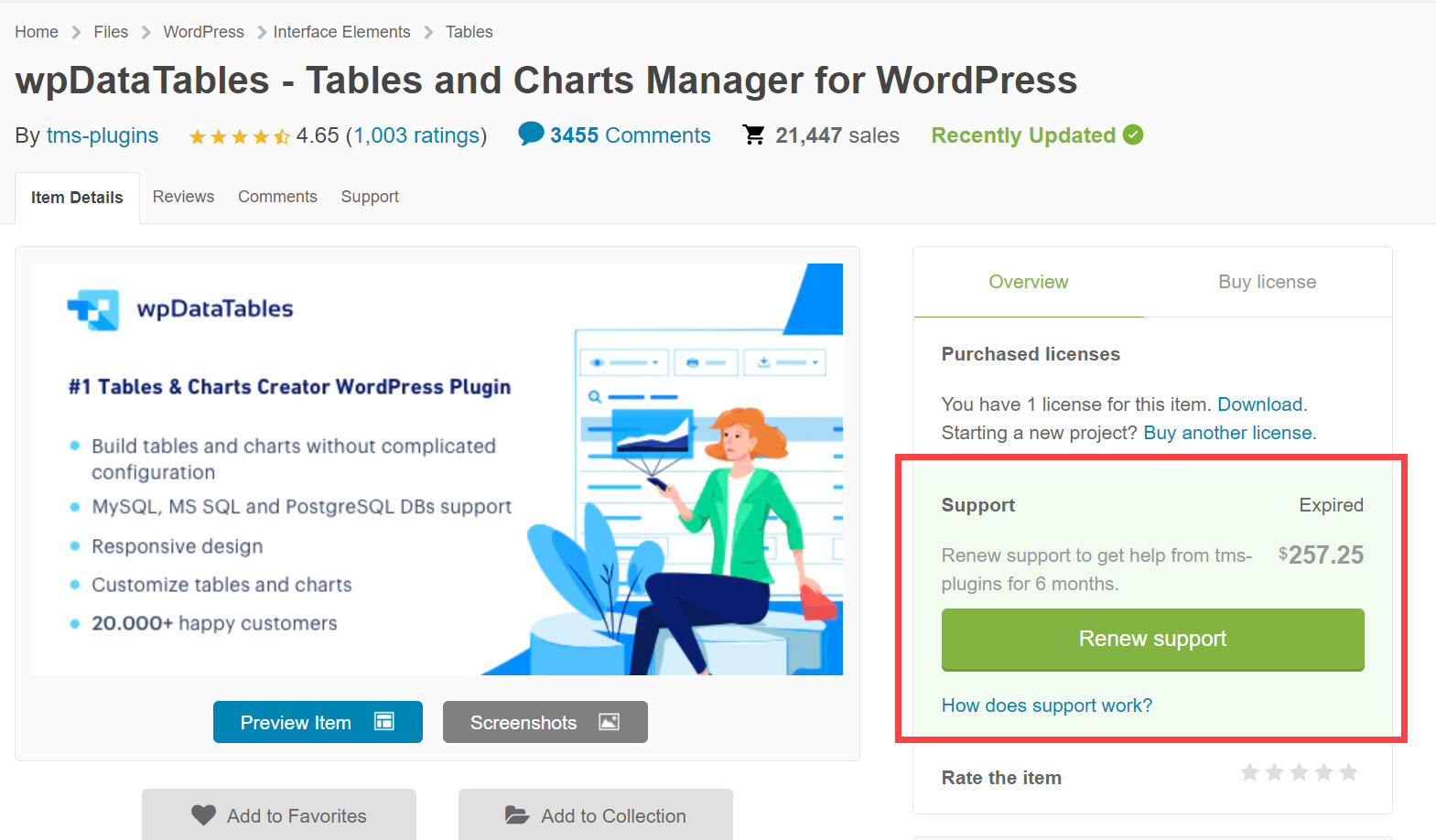Click the chevron after Home breadcrumb
Viewport: 1436px width, 840px height.
pos(77,33)
